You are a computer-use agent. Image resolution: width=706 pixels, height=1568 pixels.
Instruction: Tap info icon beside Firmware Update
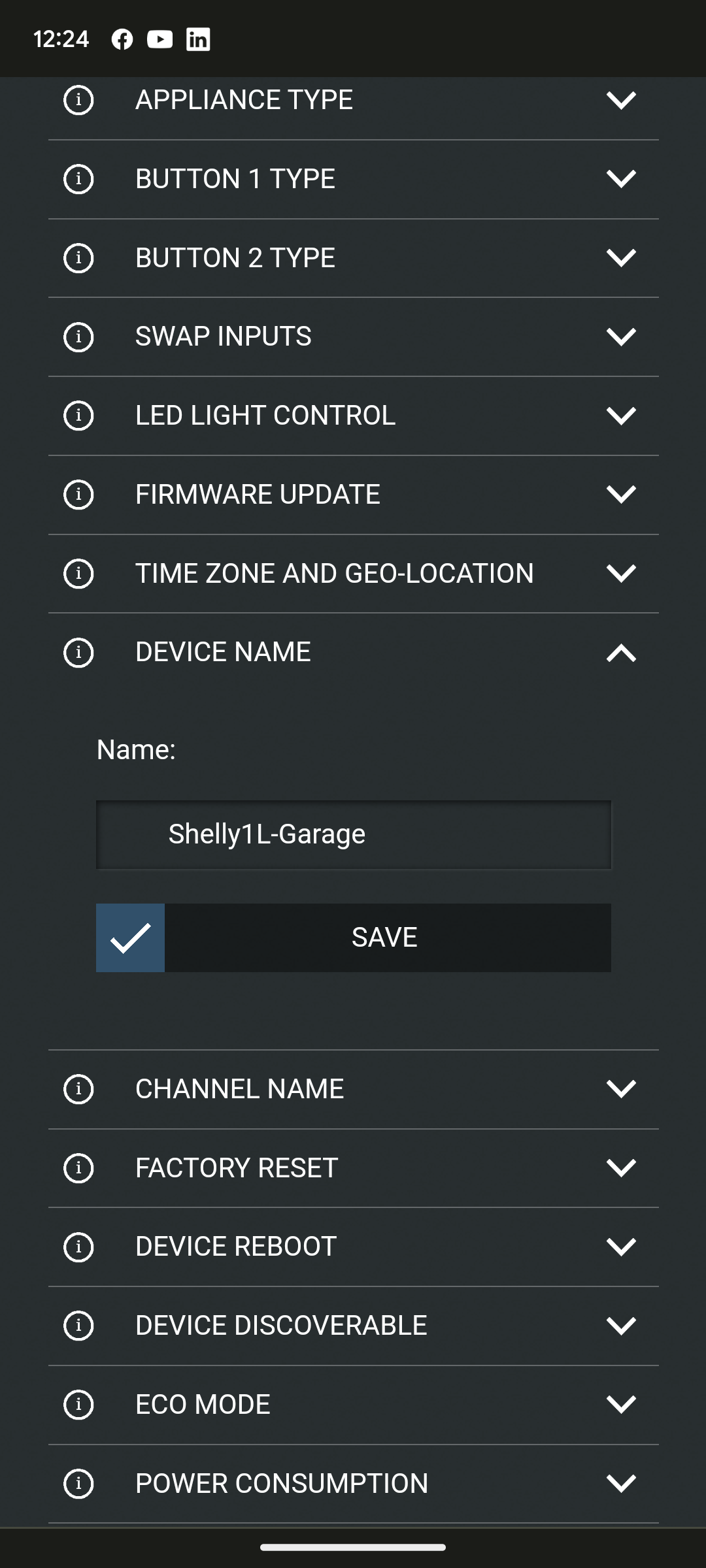coord(78,495)
